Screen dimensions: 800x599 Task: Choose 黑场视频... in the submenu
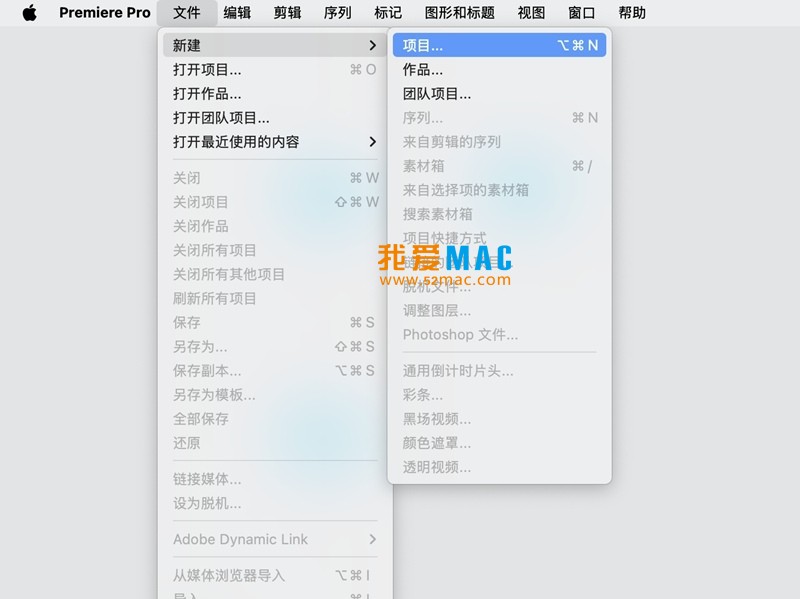(x=499, y=419)
